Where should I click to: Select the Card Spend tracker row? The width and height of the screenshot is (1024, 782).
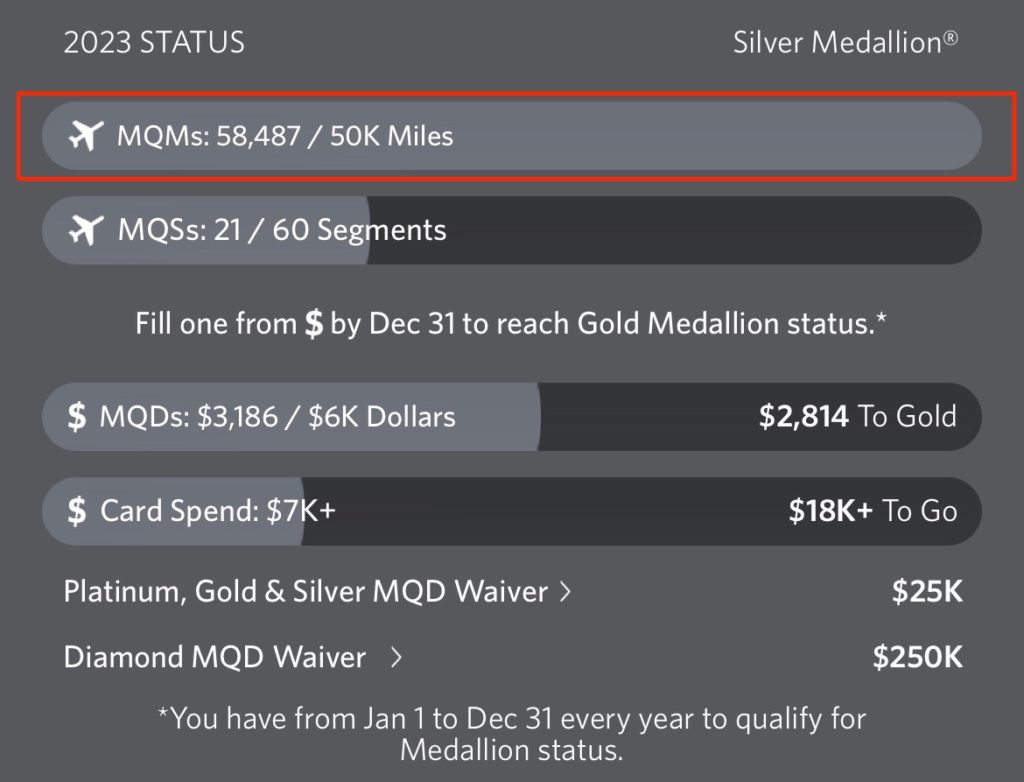(x=512, y=510)
